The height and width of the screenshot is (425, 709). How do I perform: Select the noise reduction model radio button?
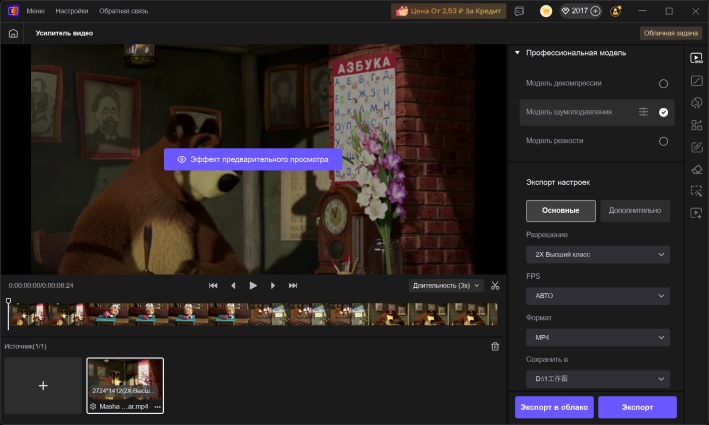point(663,113)
